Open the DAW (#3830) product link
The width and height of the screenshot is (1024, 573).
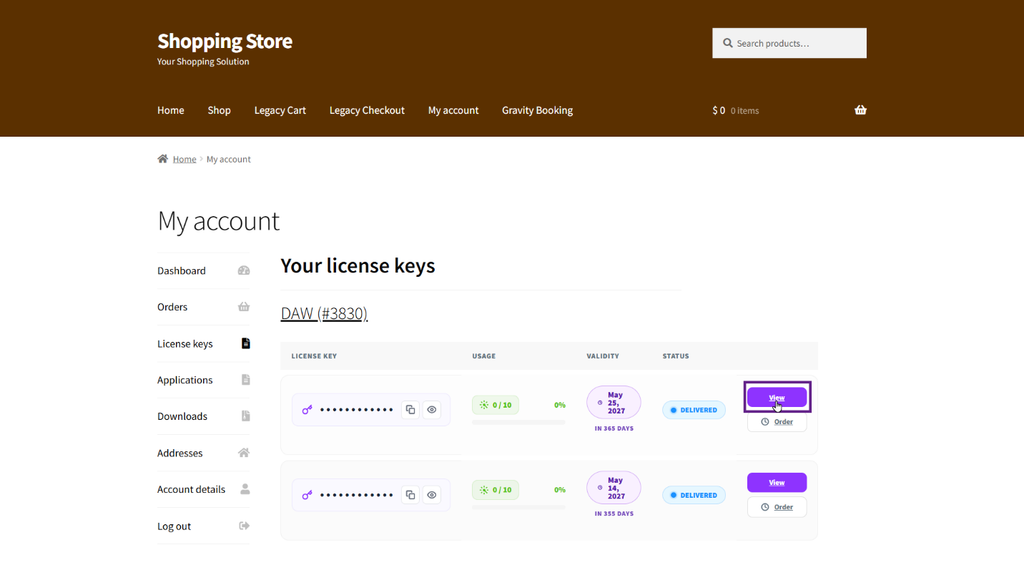pos(324,314)
